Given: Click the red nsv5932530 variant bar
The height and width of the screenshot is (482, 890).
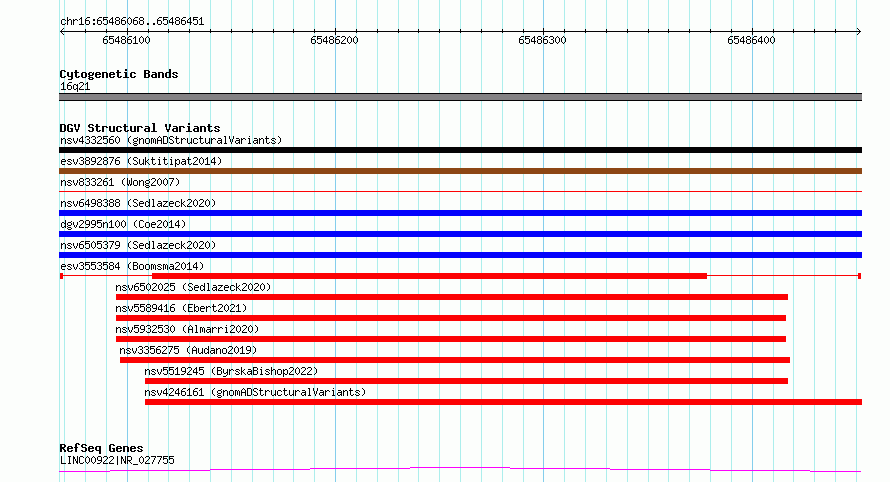Looking at the screenshot, I should click(x=451, y=339).
